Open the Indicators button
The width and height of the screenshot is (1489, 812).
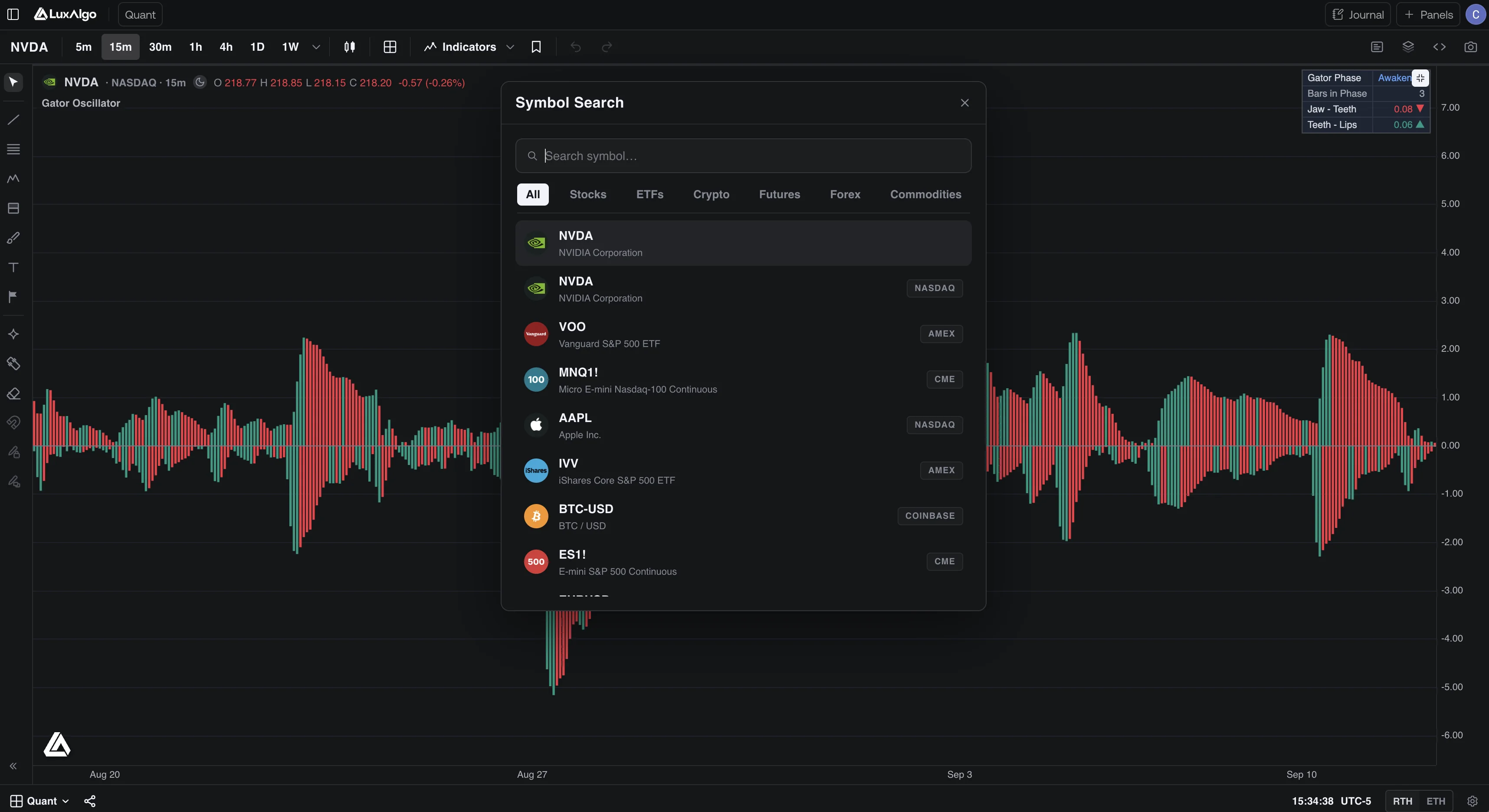click(460, 47)
